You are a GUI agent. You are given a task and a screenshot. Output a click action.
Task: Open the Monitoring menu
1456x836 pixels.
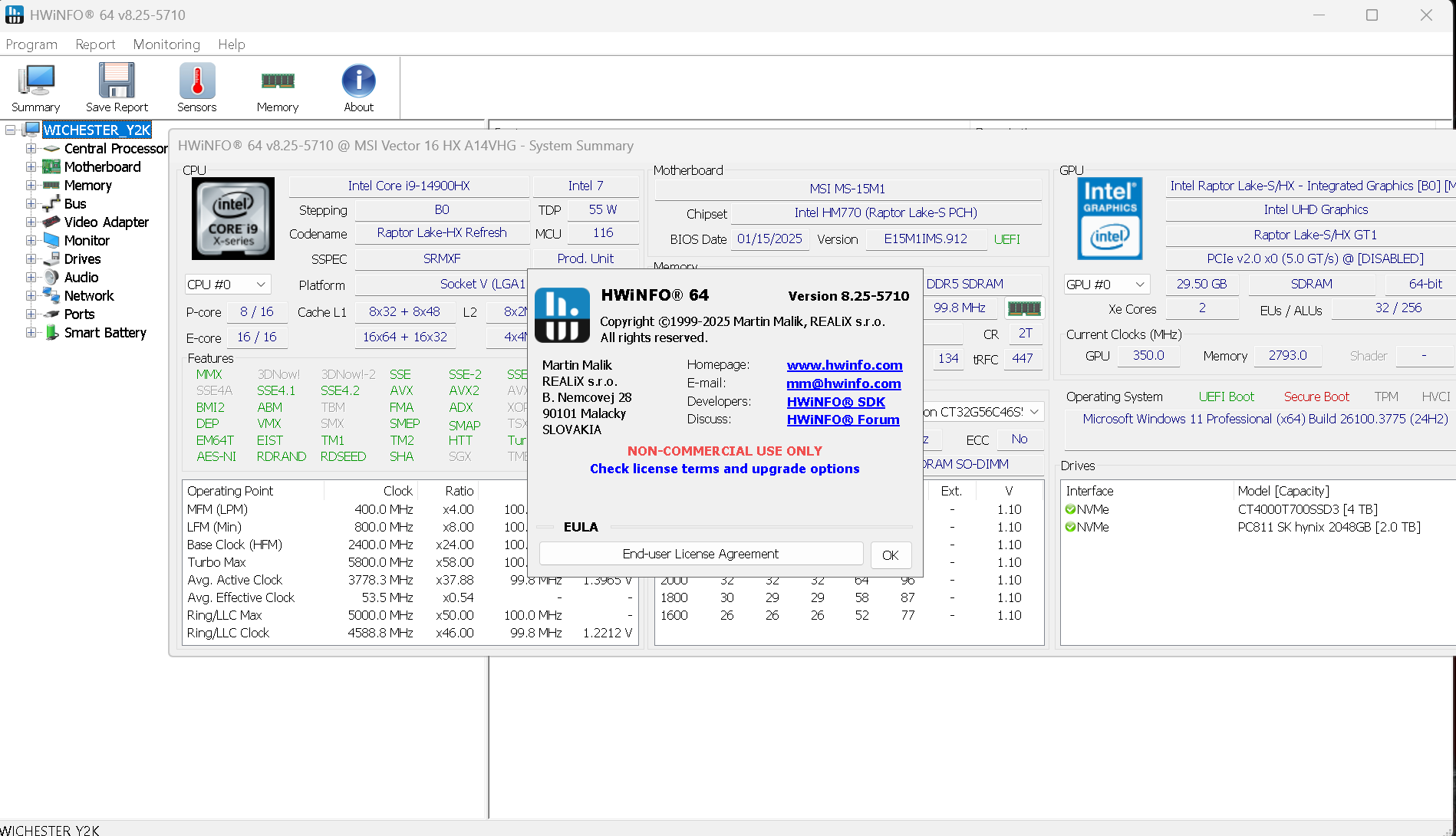click(x=166, y=44)
